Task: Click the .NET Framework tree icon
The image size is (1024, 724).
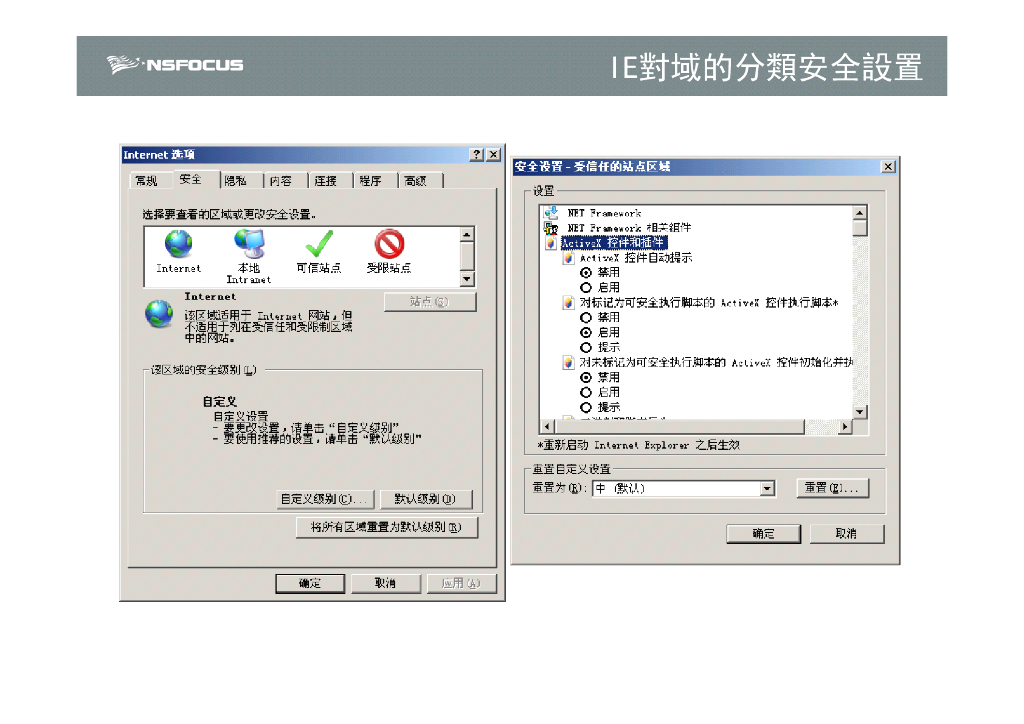Action: [x=551, y=213]
